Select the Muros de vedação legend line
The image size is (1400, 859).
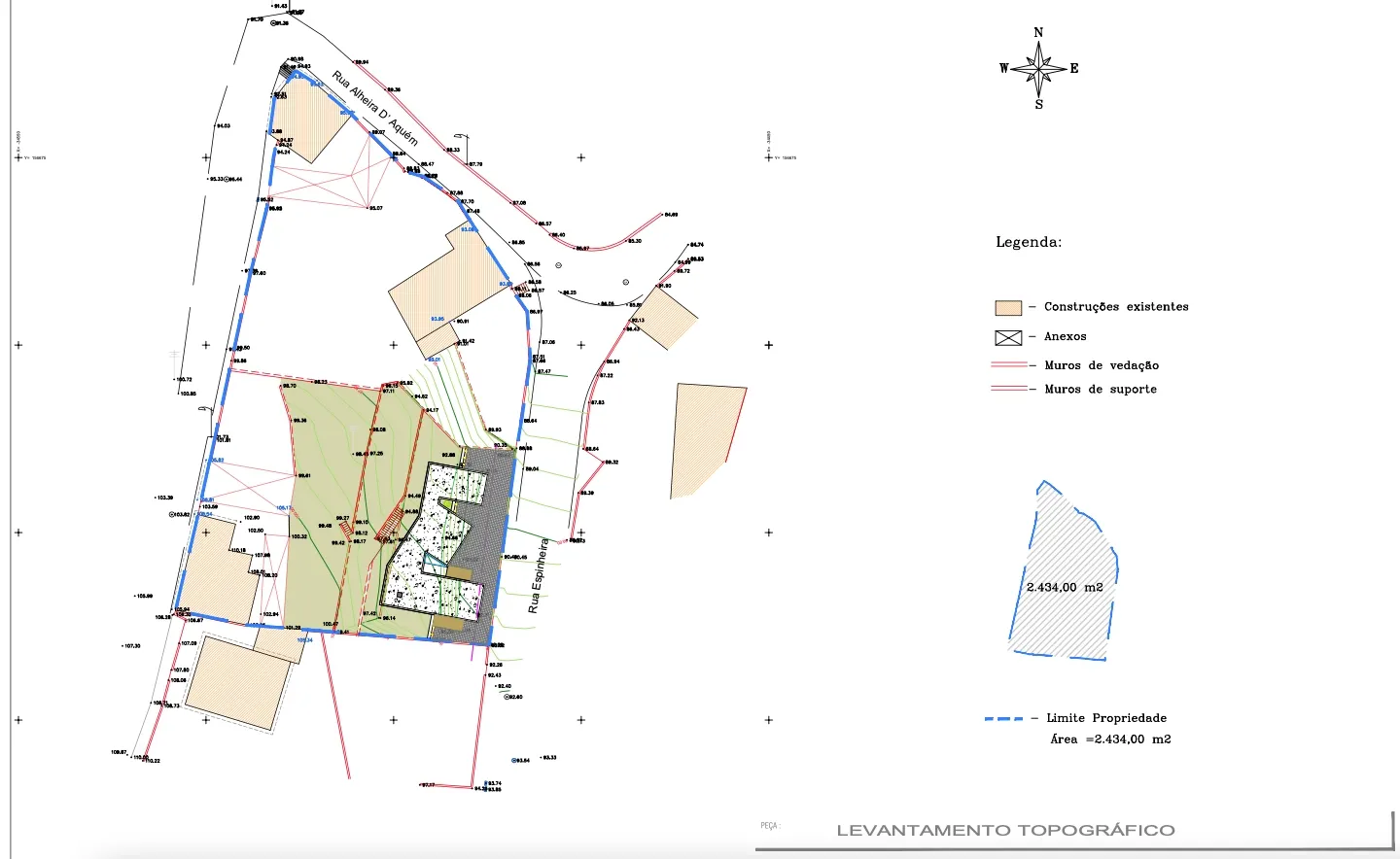[x=1008, y=364]
